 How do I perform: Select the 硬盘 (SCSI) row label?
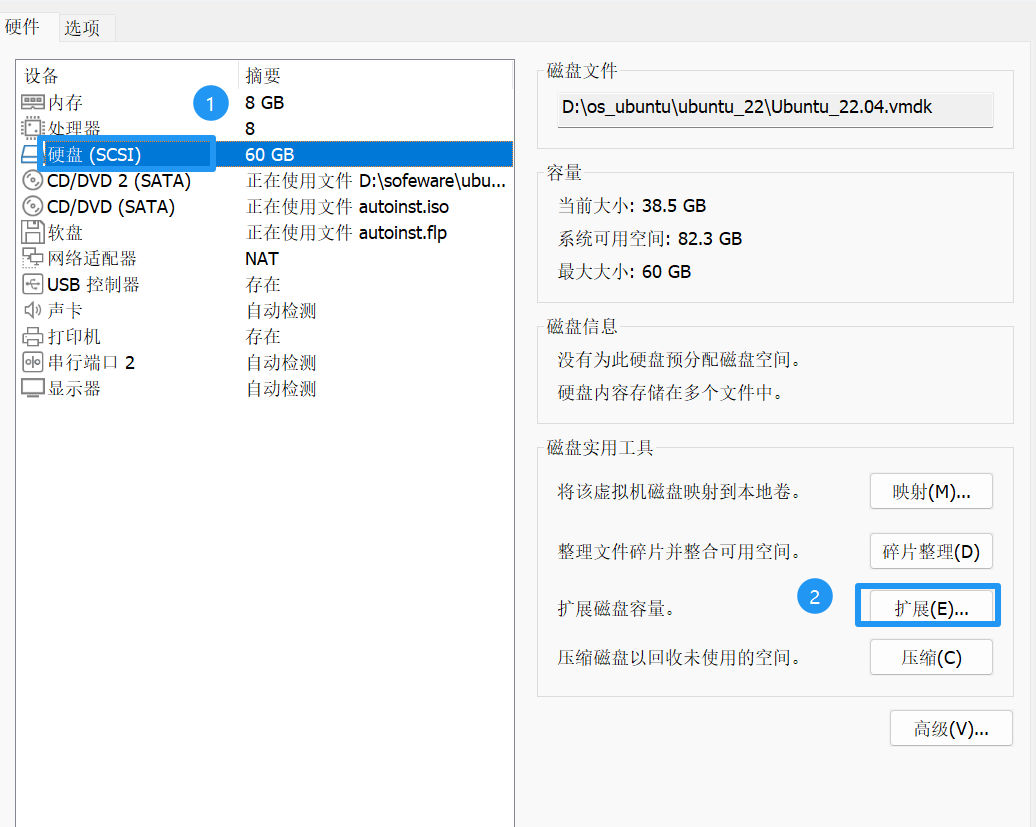[94, 155]
